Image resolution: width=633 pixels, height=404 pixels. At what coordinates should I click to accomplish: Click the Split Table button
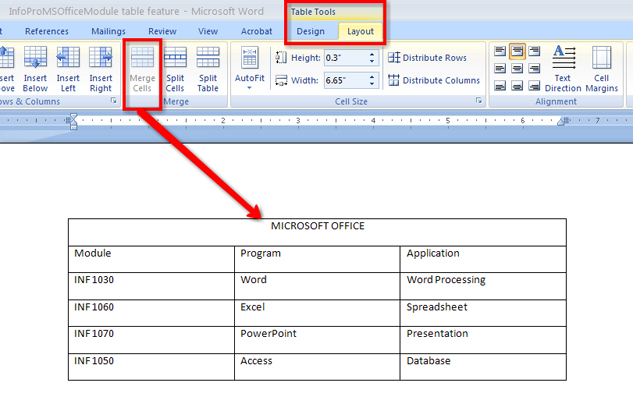(208, 69)
